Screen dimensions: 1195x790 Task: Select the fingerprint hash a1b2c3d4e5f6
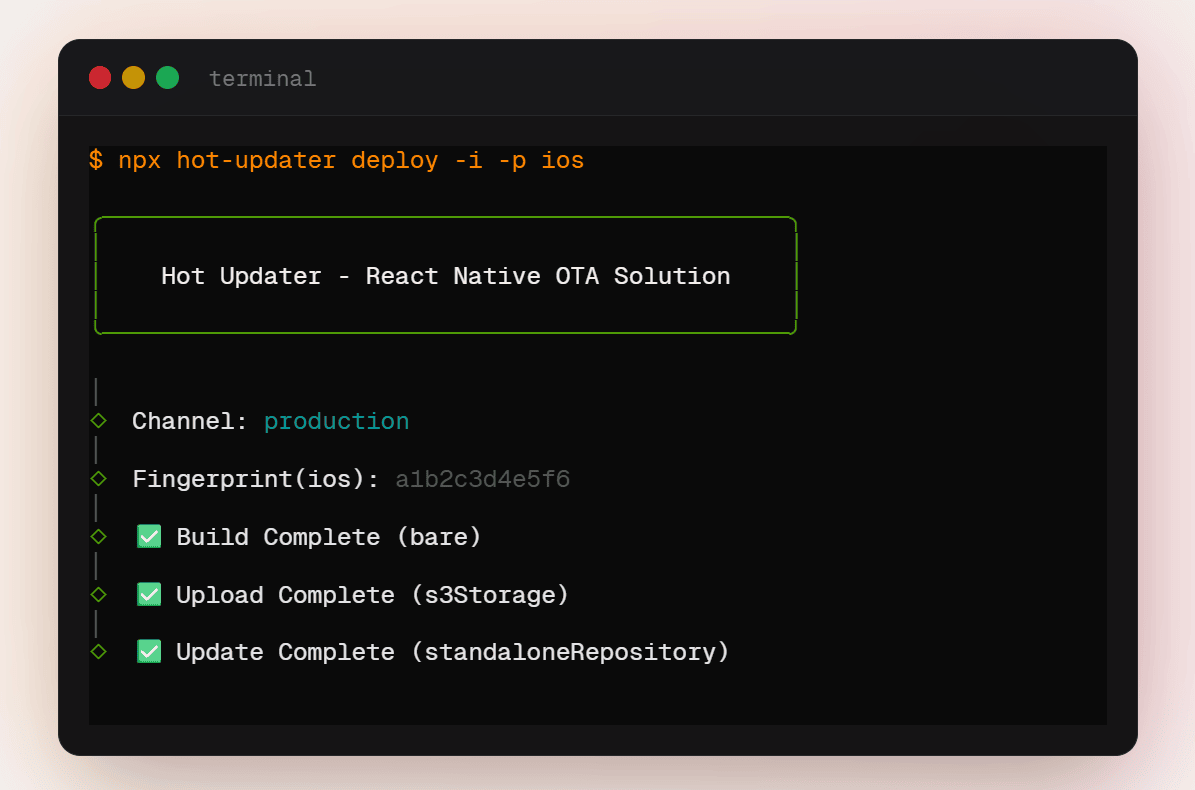tap(482, 479)
